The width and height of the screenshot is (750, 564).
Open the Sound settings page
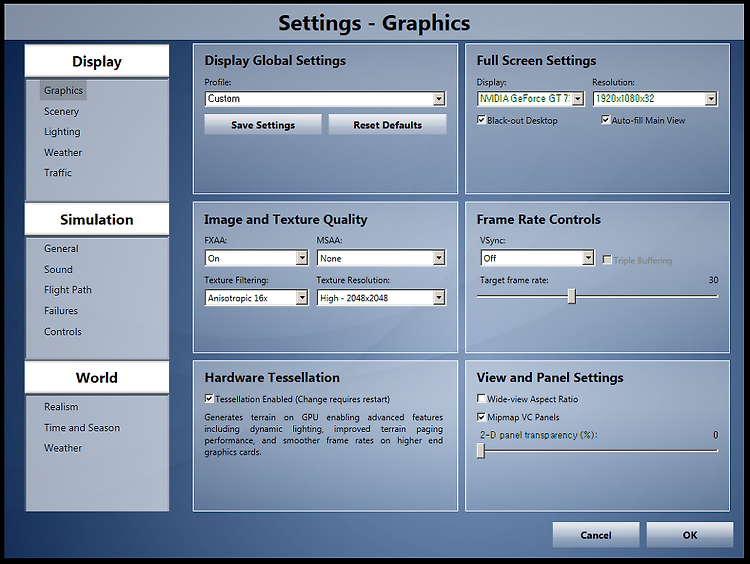[x=58, y=269]
